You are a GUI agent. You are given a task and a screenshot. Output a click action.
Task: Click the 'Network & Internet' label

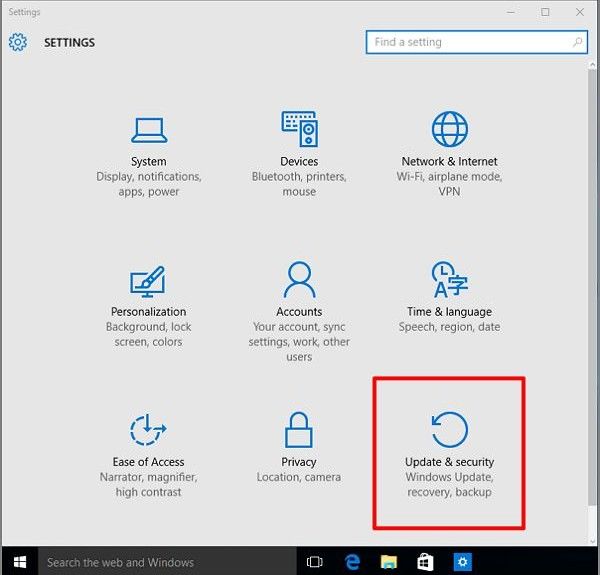tap(449, 161)
